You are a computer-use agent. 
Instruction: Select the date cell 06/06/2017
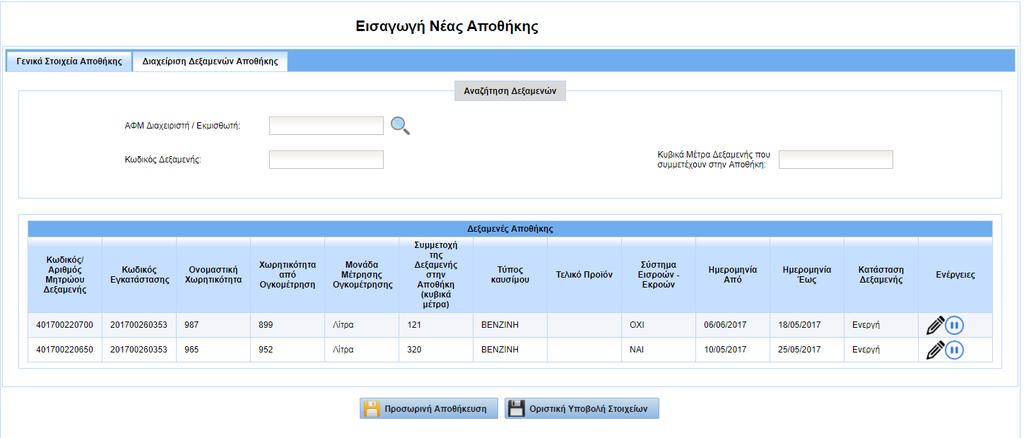point(733,325)
